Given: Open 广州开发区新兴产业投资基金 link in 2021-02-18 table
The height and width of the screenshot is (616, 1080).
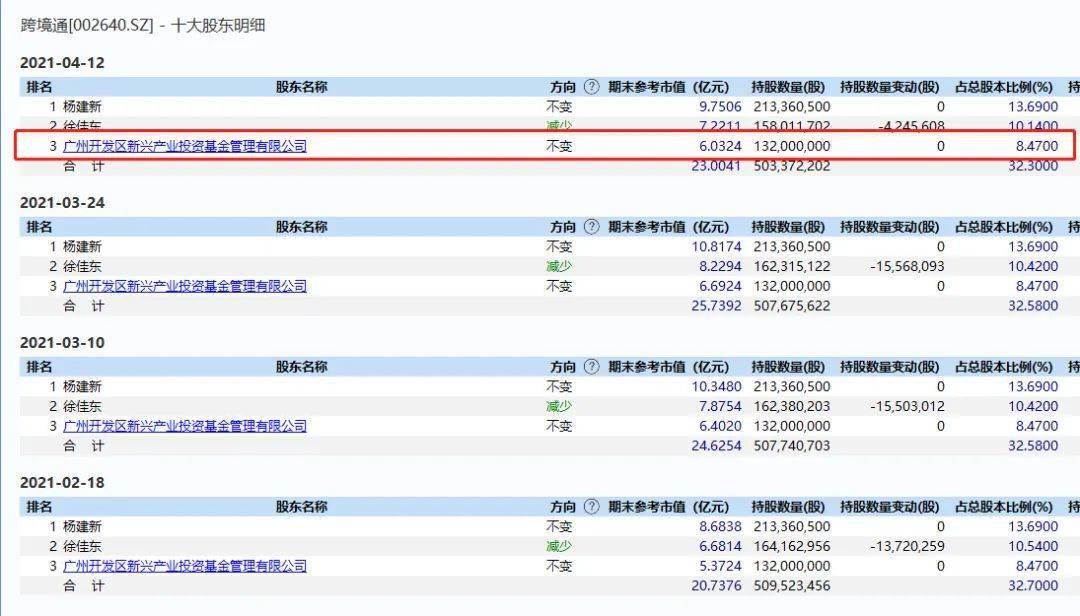Looking at the screenshot, I should coord(184,566).
